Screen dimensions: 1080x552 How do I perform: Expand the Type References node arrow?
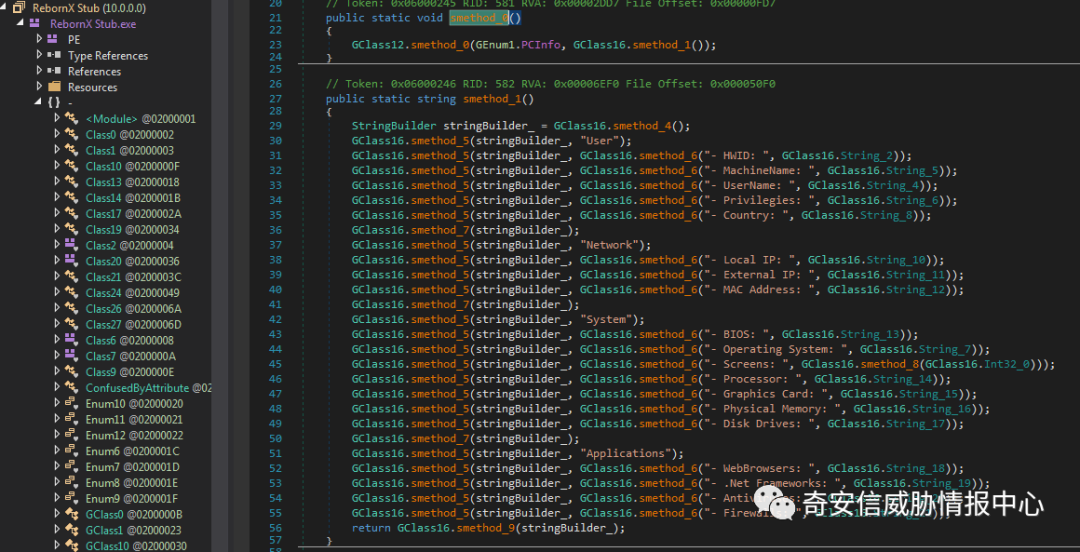click(x=39, y=55)
